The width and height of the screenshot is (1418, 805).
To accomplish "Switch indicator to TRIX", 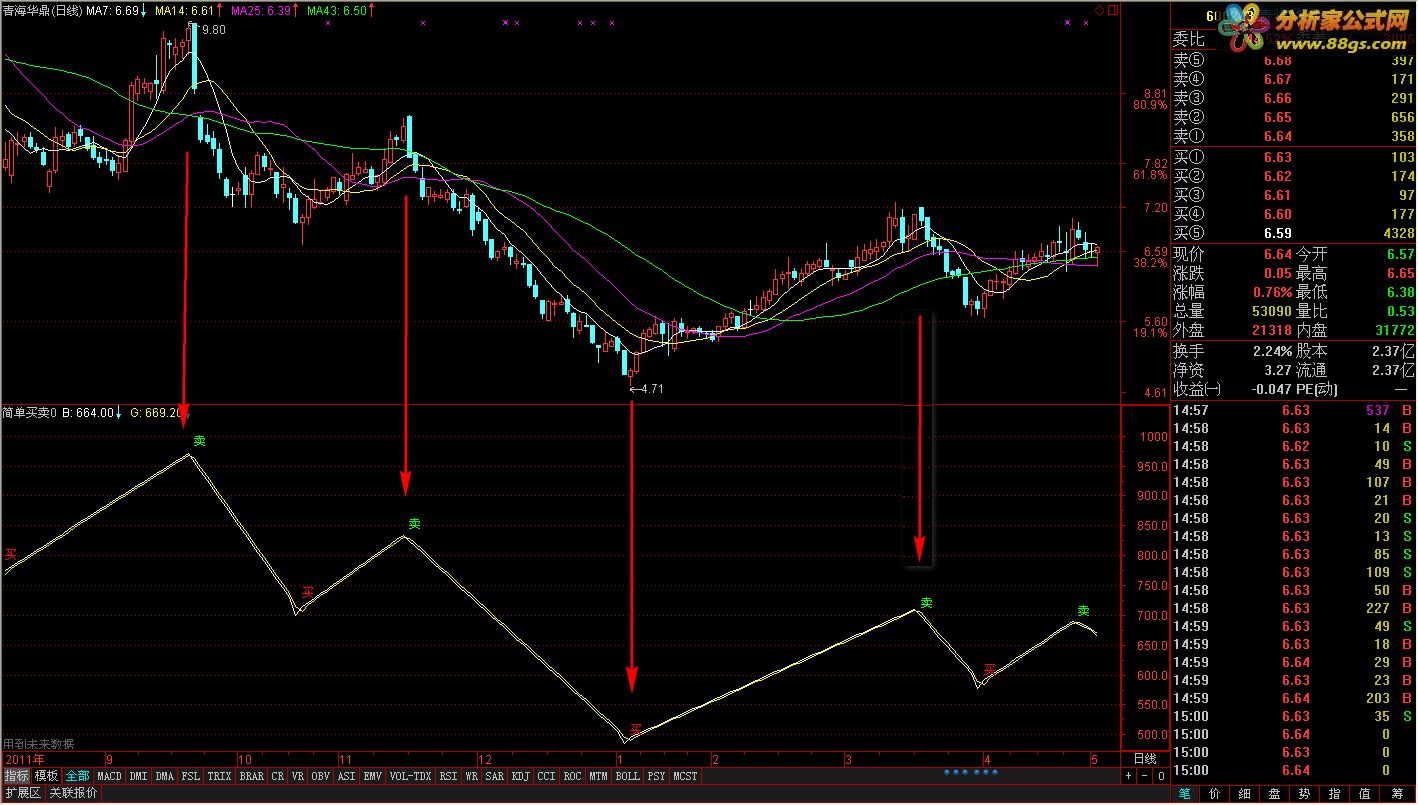I will pyautogui.click(x=220, y=776).
